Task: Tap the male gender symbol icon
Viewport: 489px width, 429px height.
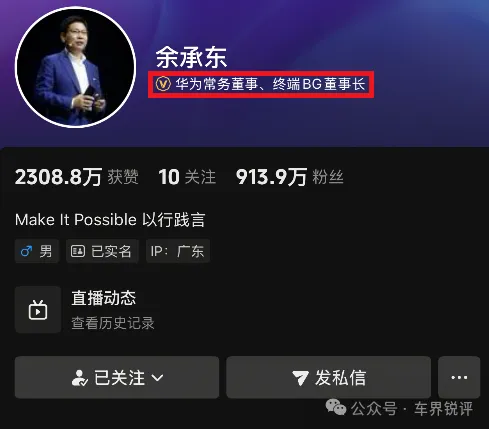Action: click(26, 251)
